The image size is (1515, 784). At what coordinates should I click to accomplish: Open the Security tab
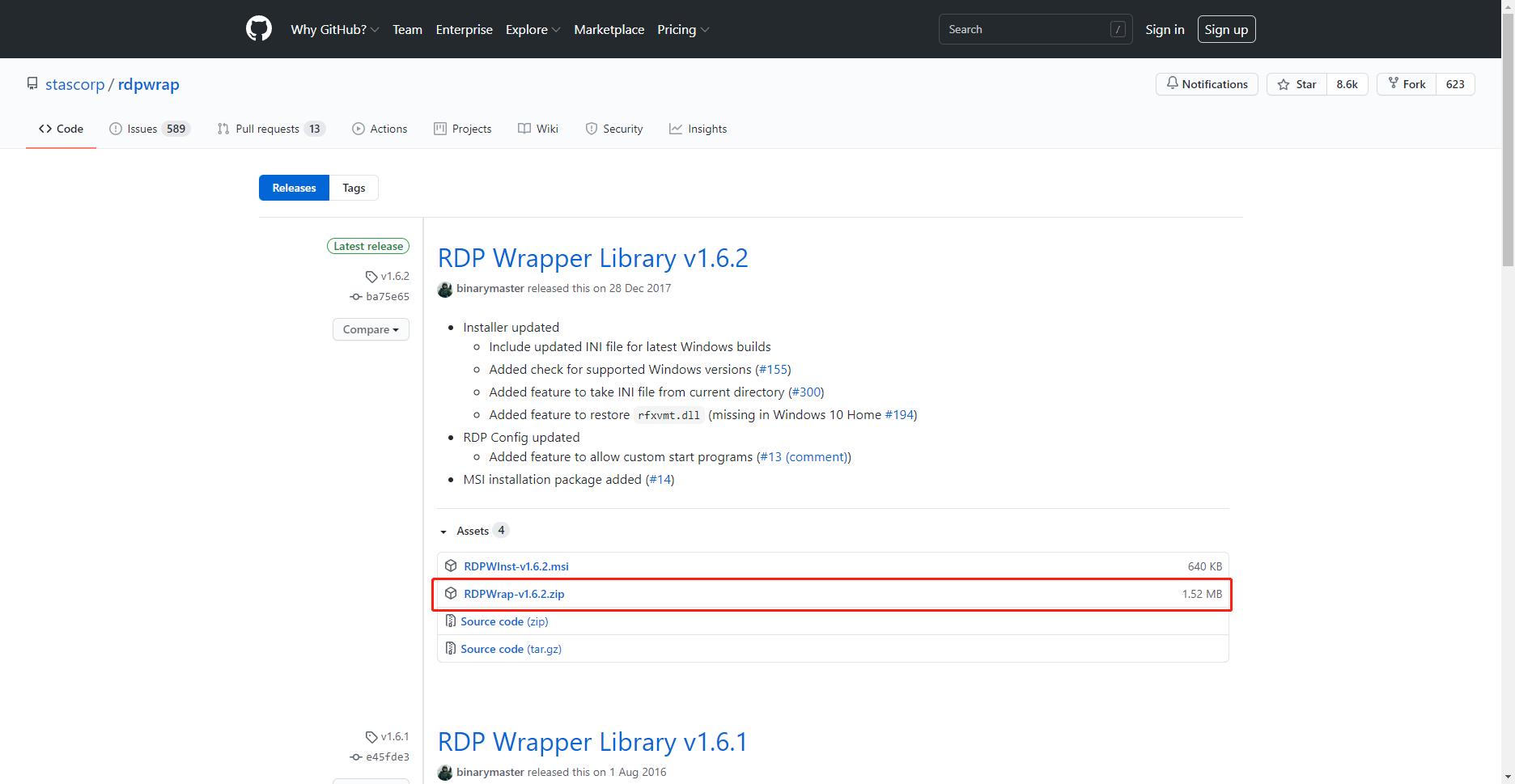(x=614, y=129)
